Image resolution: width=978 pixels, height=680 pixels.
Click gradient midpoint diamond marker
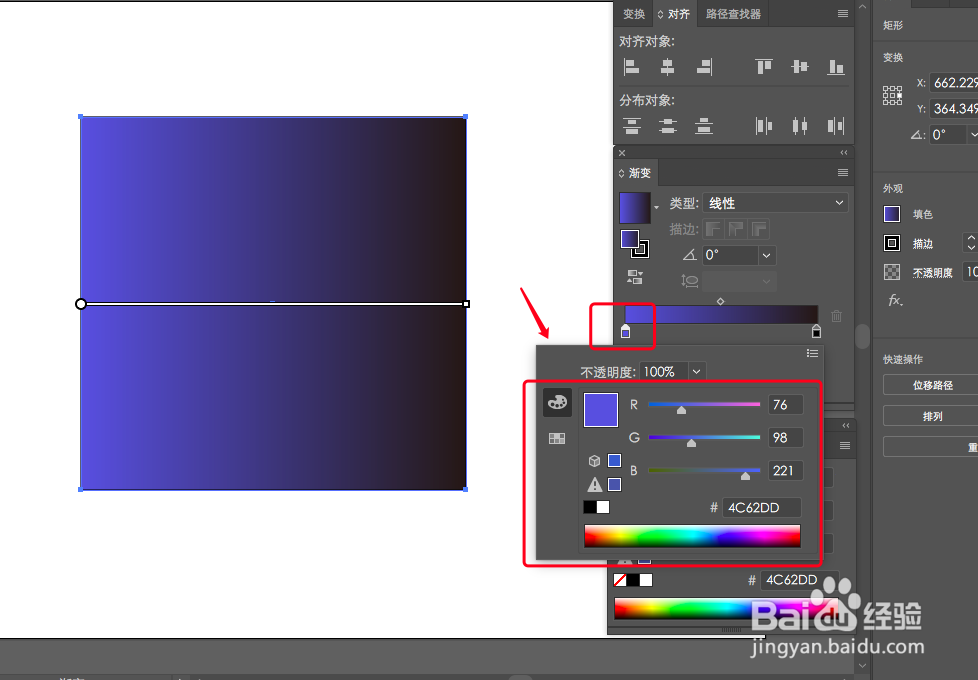tap(720, 301)
